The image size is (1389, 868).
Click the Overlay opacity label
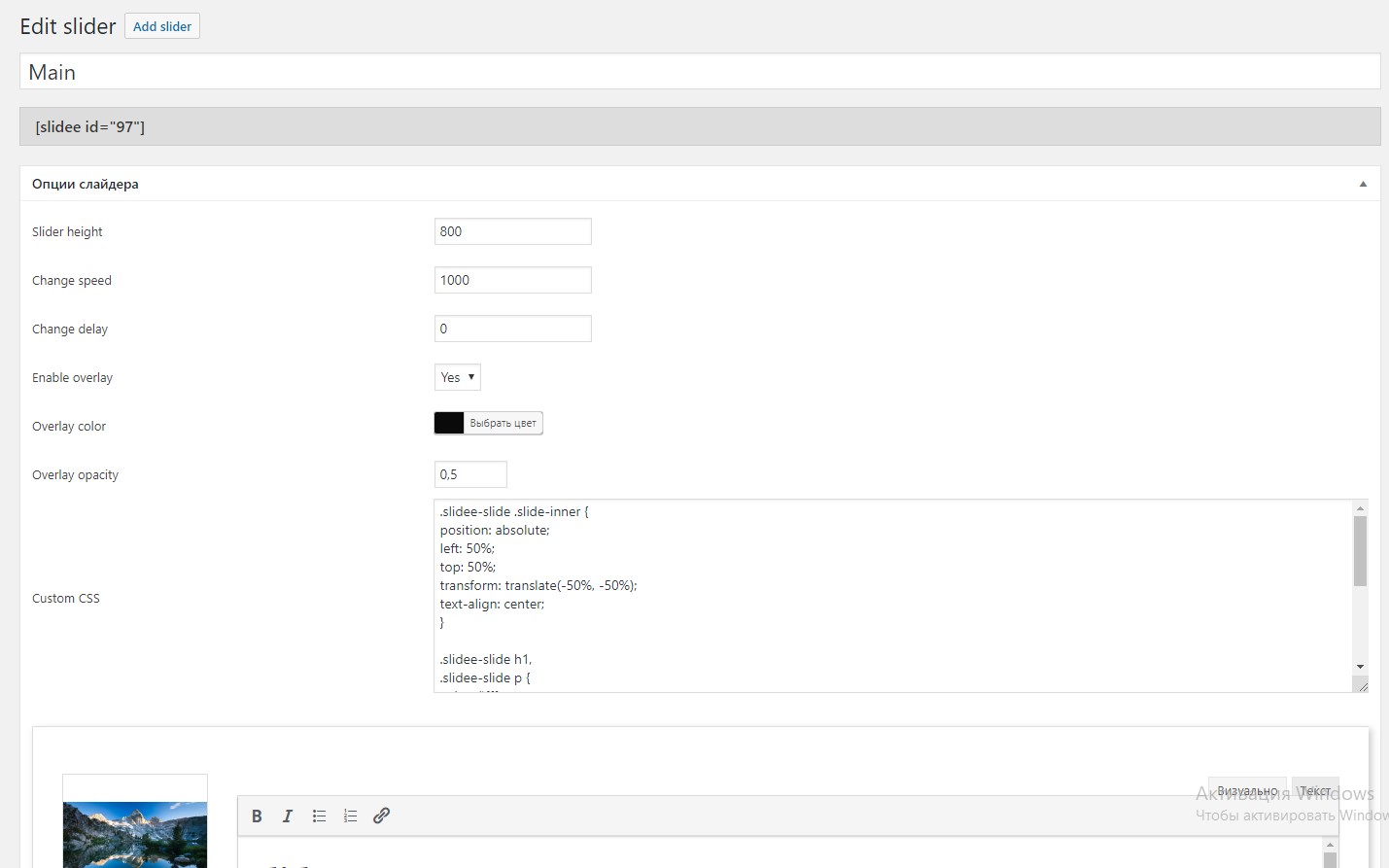click(75, 474)
